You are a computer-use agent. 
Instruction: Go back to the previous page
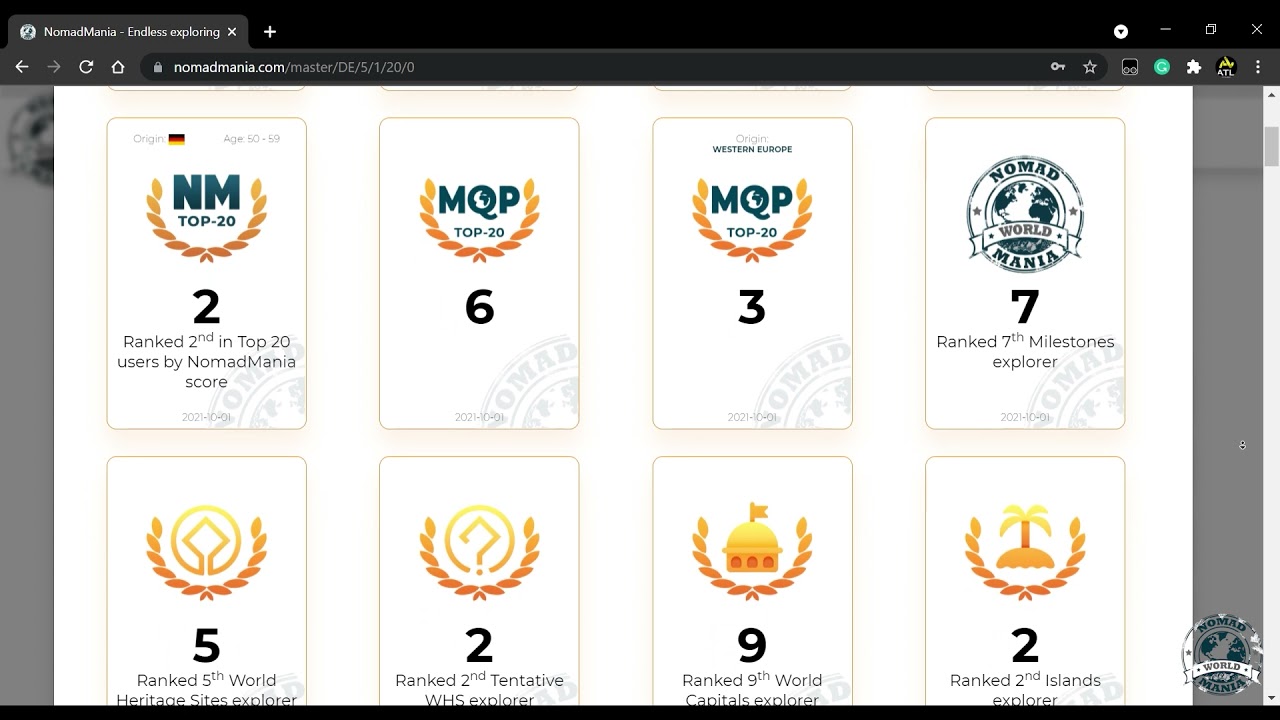pos(22,67)
